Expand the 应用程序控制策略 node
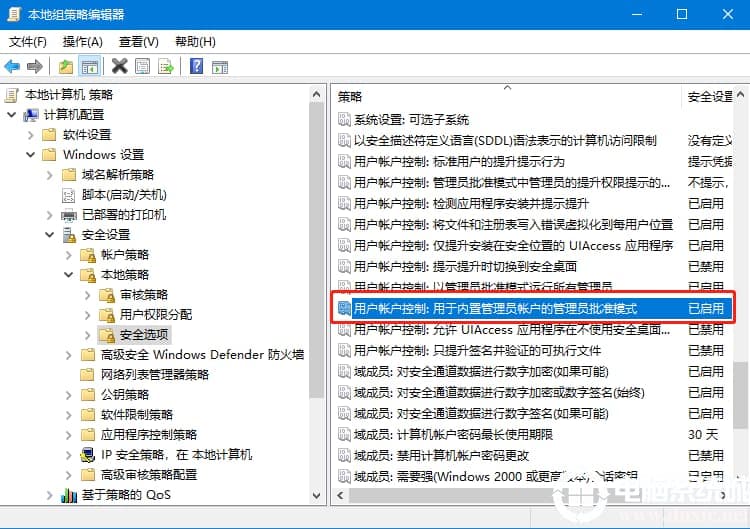Image resolution: width=750 pixels, height=529 pixels. pyautogui.click(x=69, y=435)
